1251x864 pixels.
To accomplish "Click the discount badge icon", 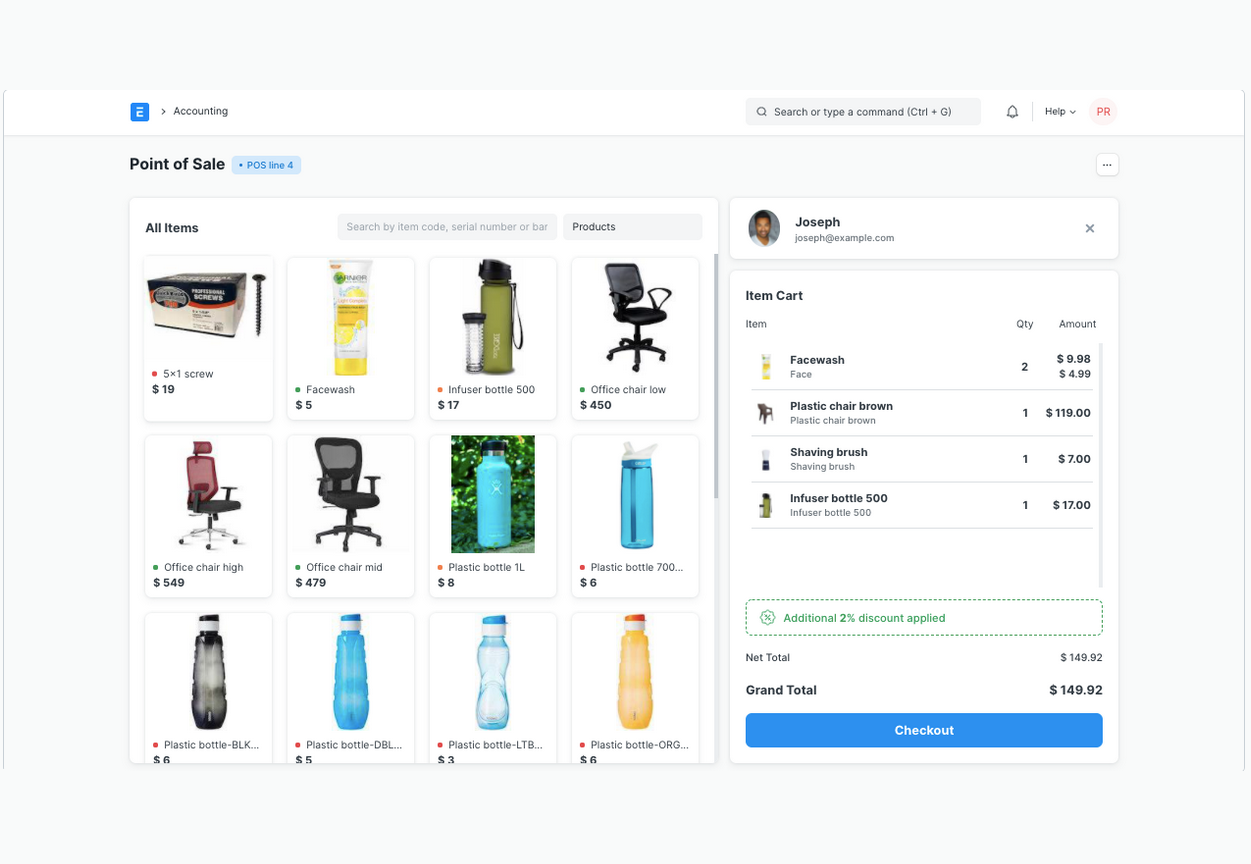I will click(768, 618).
